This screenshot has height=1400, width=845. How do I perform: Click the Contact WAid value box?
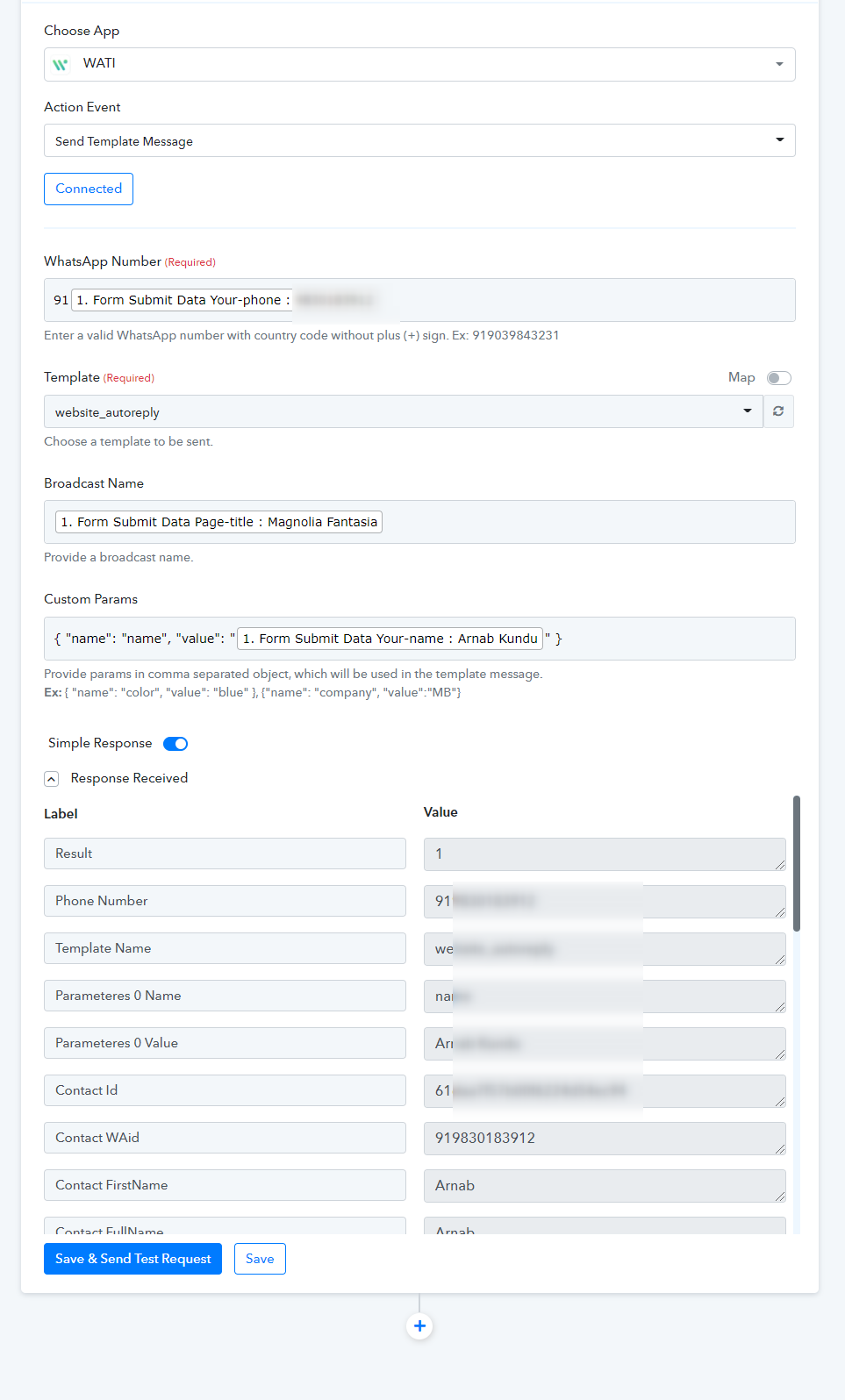tap(605, 1138)
